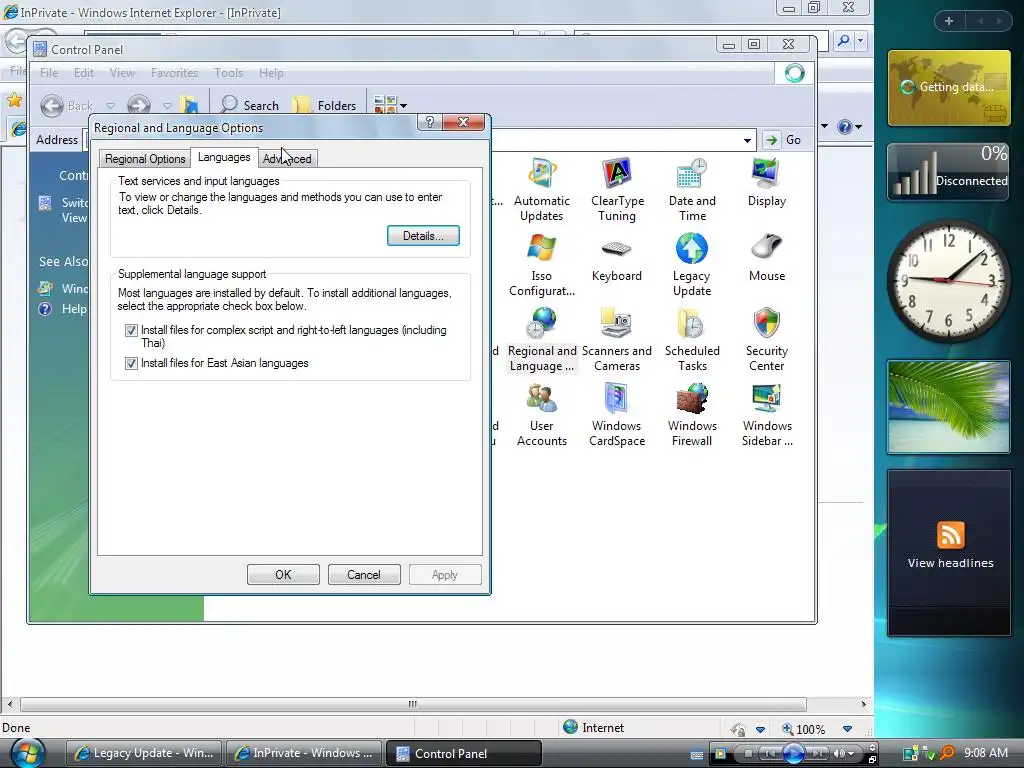Select the Languages tab
The height and width of the screenshot is (768, 1024).
[x=224, y=157]
